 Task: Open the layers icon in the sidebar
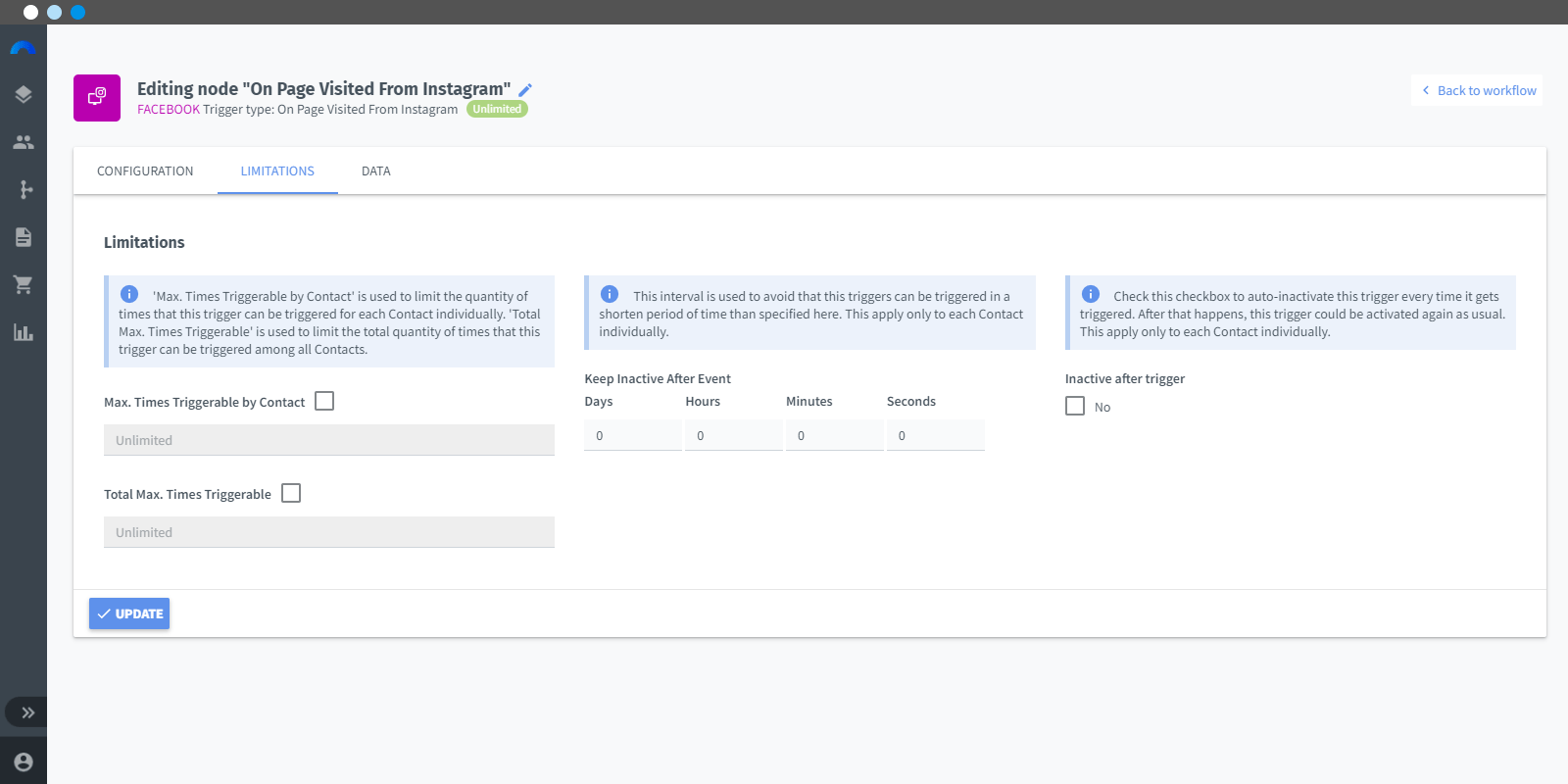click(24, 95)
